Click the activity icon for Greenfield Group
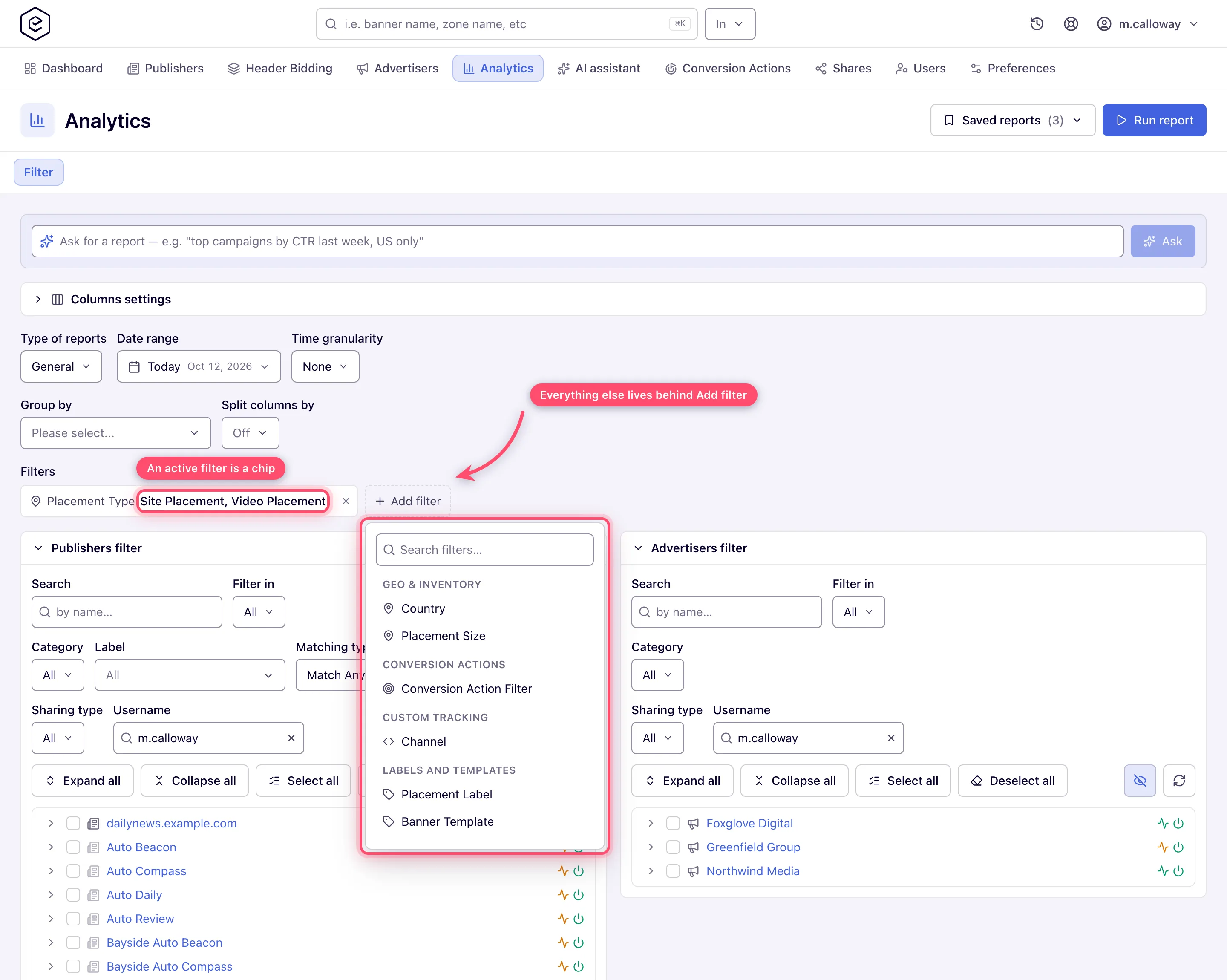1227x980 pixels. tap(1163, 847)
